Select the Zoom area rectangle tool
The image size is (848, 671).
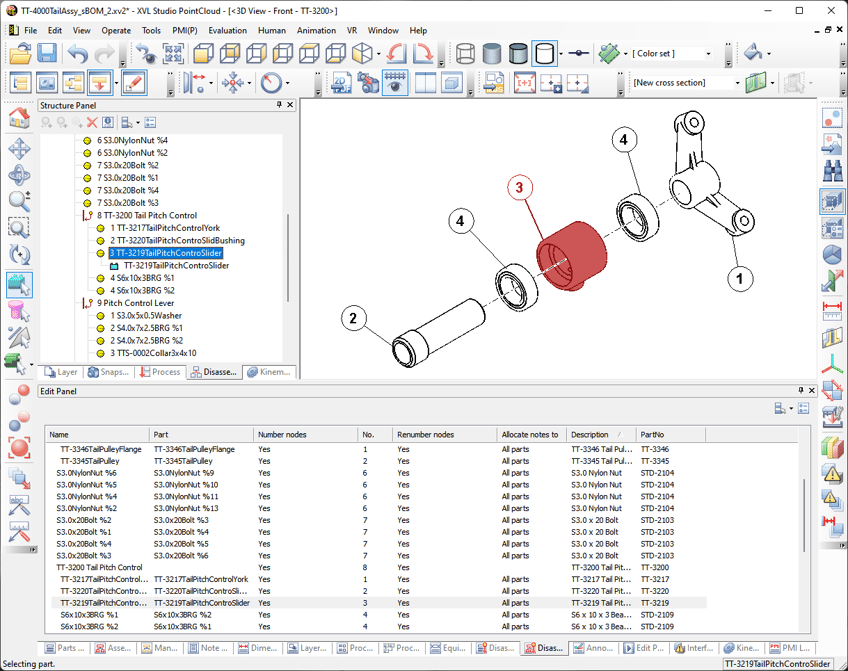pos(19,228)
